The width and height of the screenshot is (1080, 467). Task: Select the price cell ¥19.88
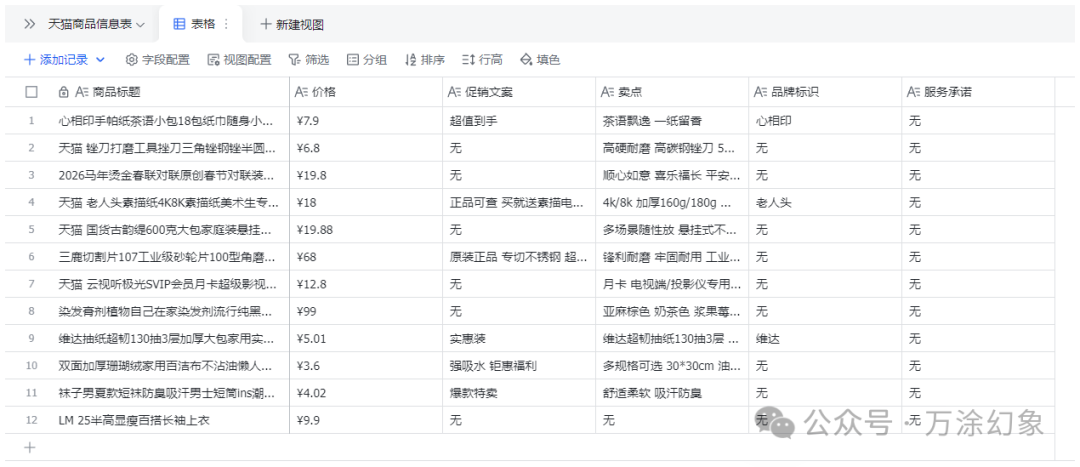(366, 229)
